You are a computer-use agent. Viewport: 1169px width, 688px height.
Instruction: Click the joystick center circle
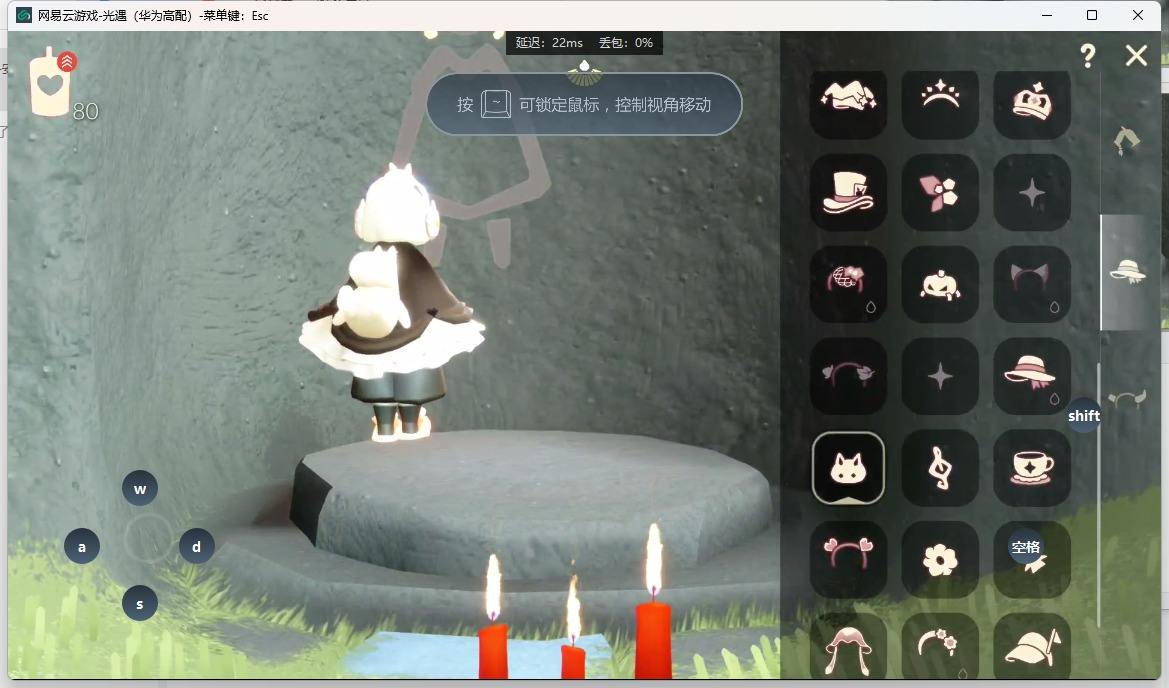tap(148, 538)
